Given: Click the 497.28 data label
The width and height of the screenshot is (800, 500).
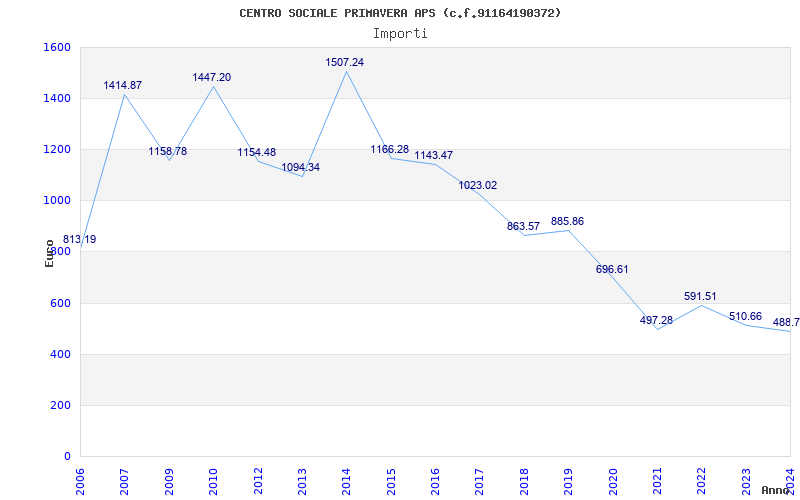Looking at the screenshot, I should tap(656, 321).
